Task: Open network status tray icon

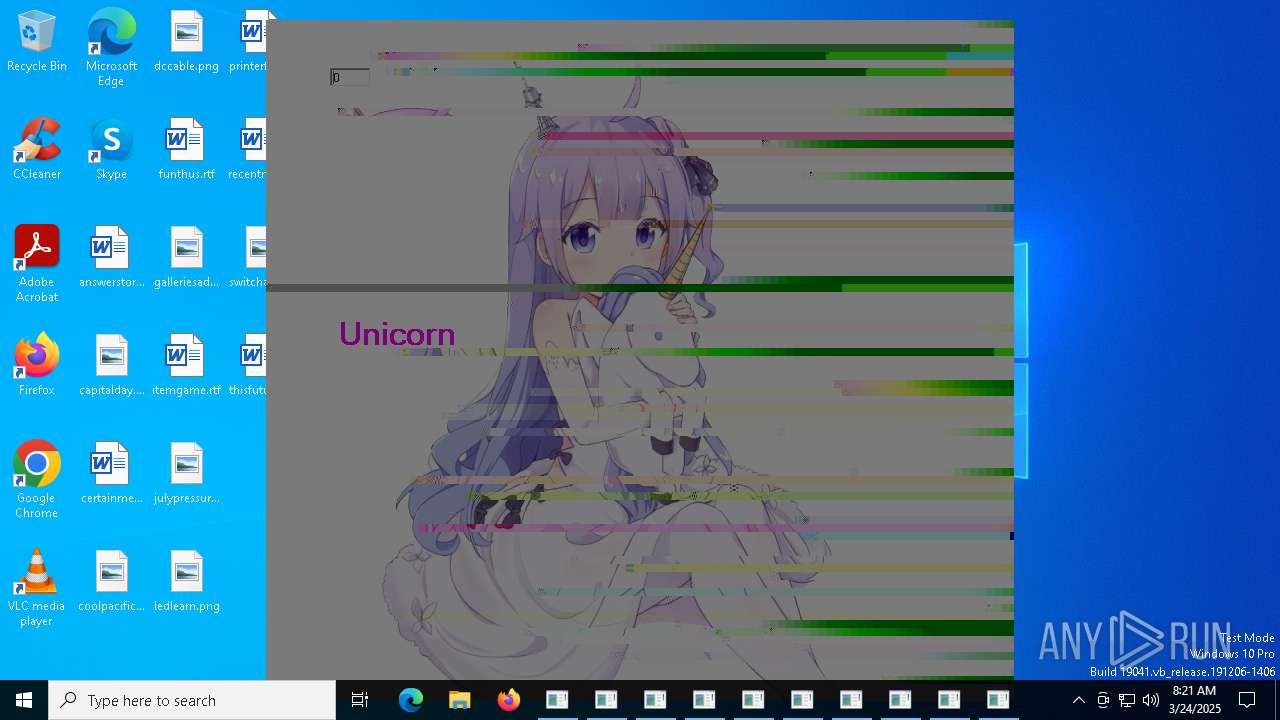Action: click(x=1127, y=700)
